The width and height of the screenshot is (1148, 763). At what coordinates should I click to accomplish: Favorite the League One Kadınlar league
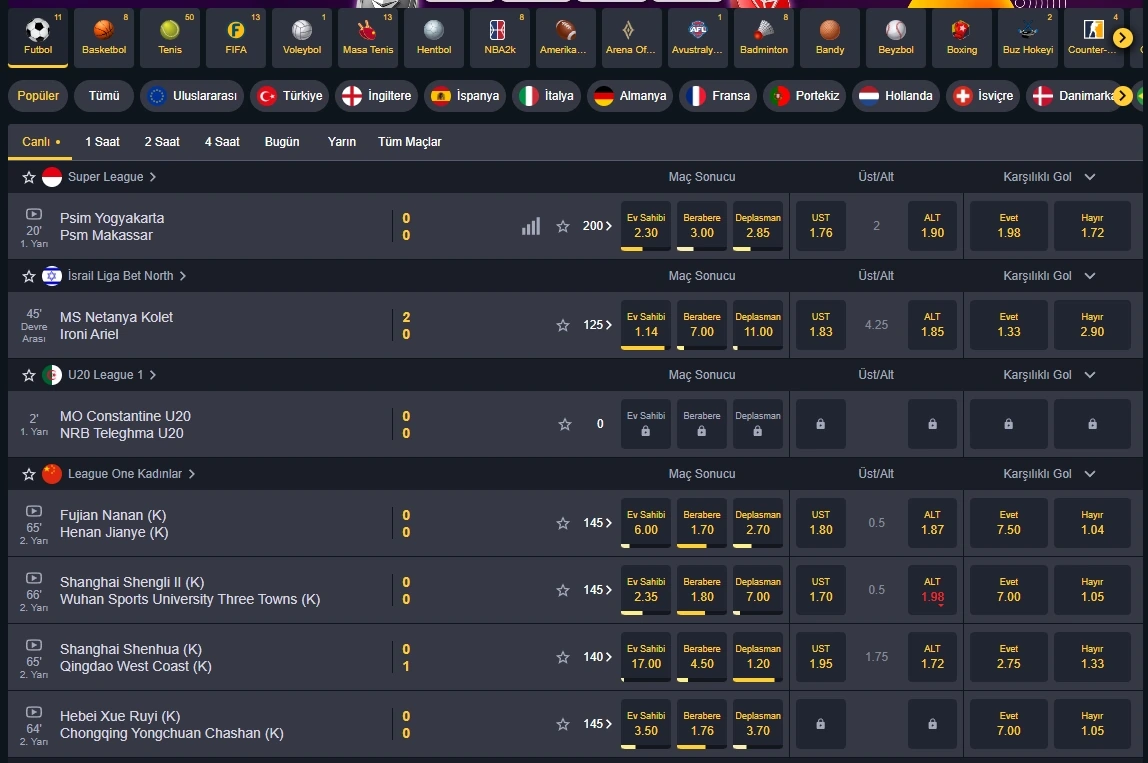(x=29, y=474)
